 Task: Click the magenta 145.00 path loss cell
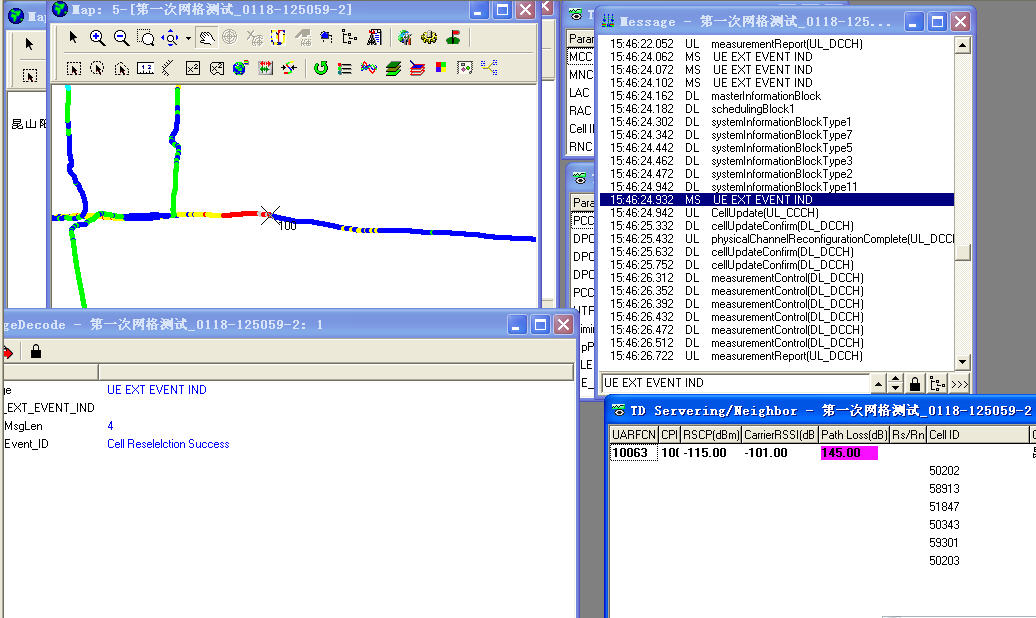pos(849,453)
